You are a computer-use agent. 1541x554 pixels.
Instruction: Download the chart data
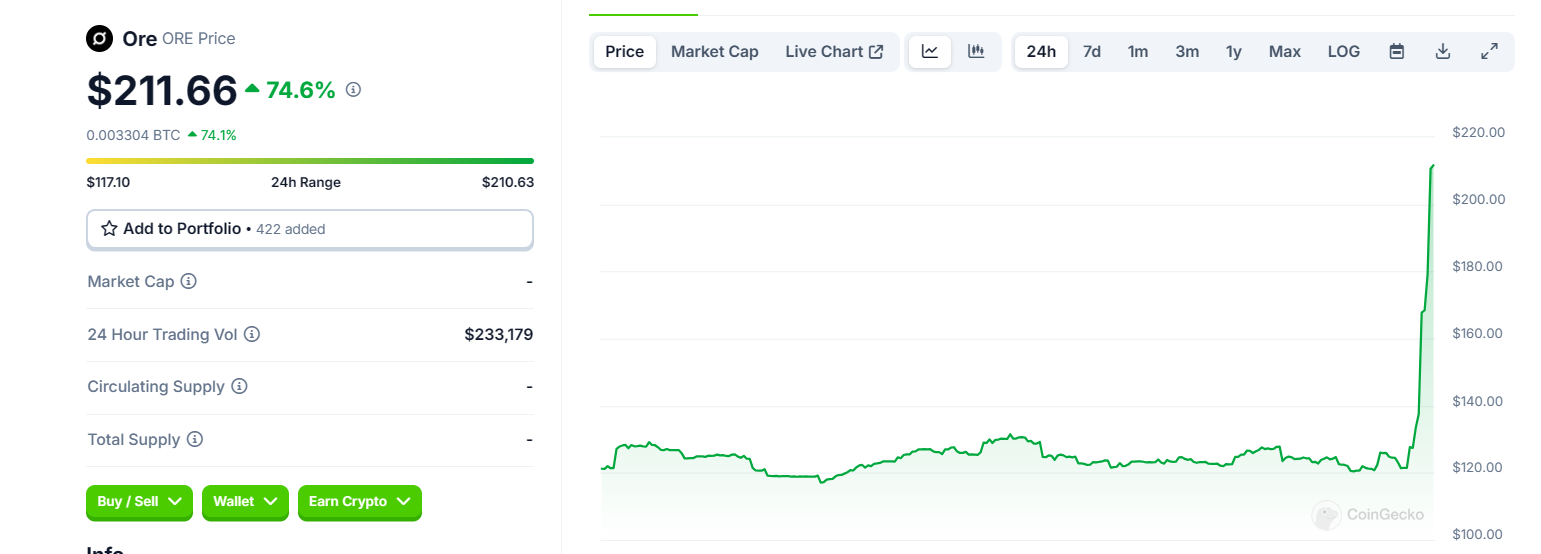click(x=1442, y=51)
